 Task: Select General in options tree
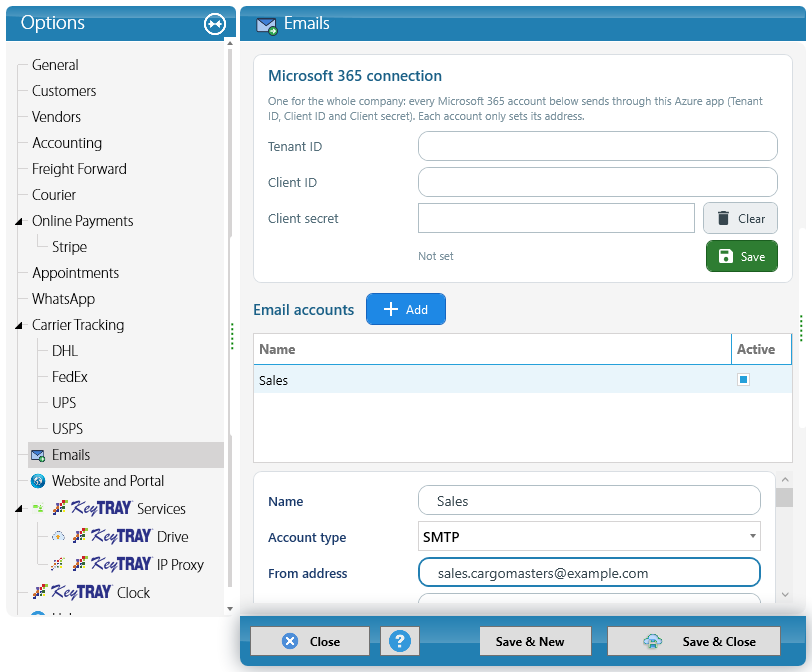55,65
